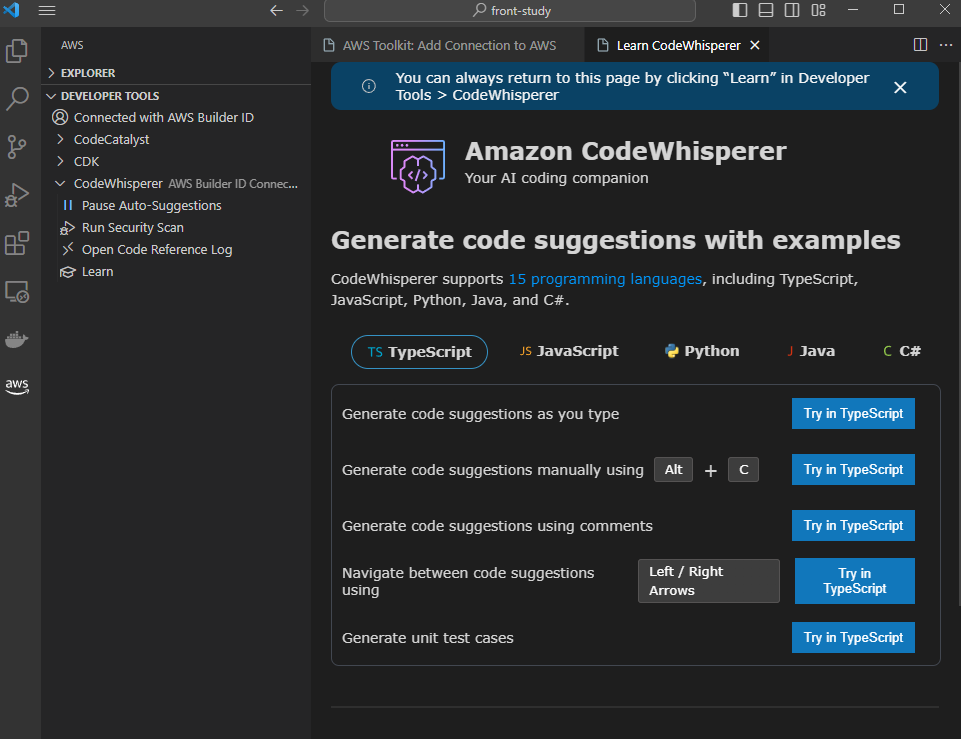Select the Python language tab
The width and height of the screenshot is (961, 739).
coord(702,351)
